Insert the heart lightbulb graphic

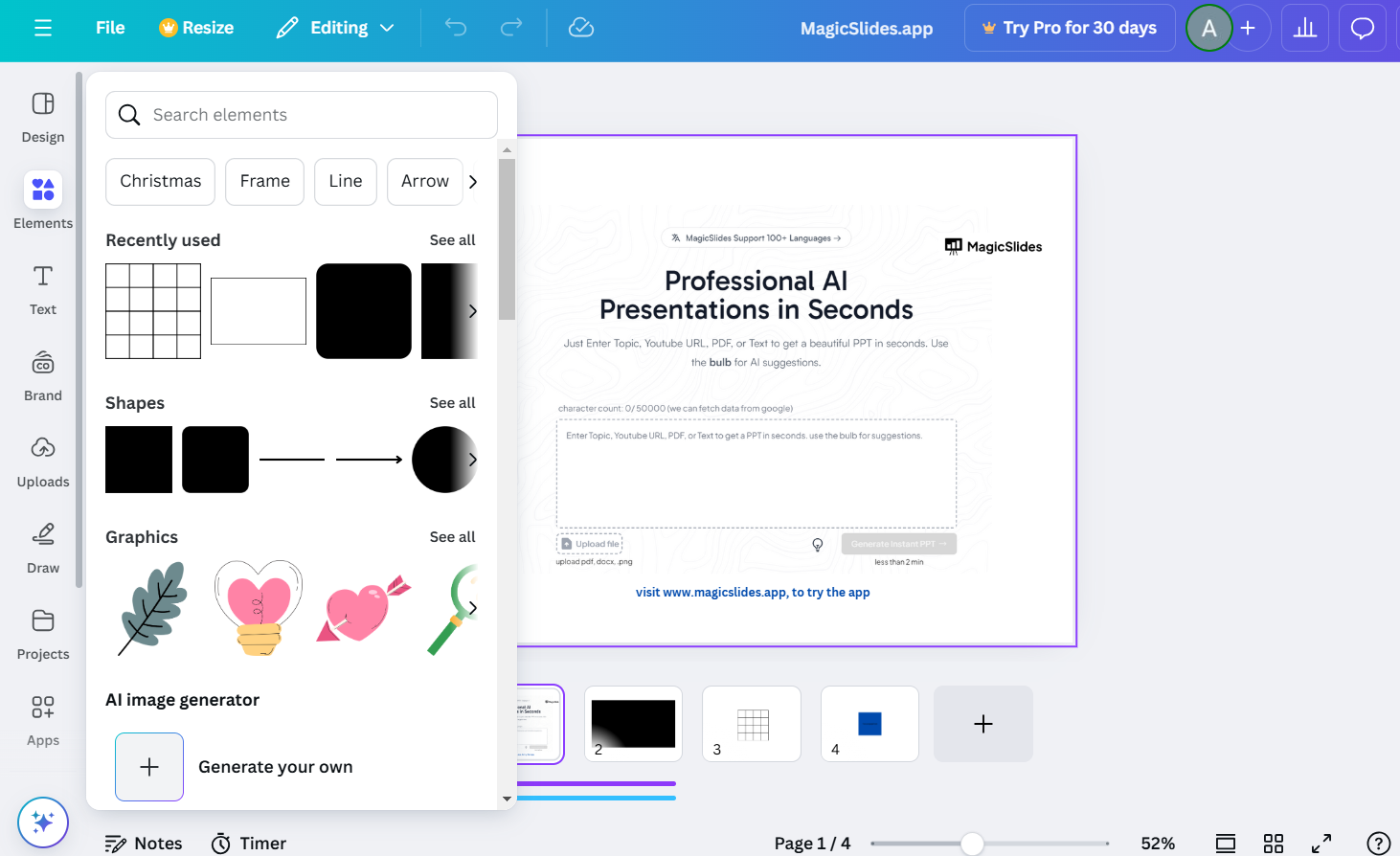pos(259,608)
